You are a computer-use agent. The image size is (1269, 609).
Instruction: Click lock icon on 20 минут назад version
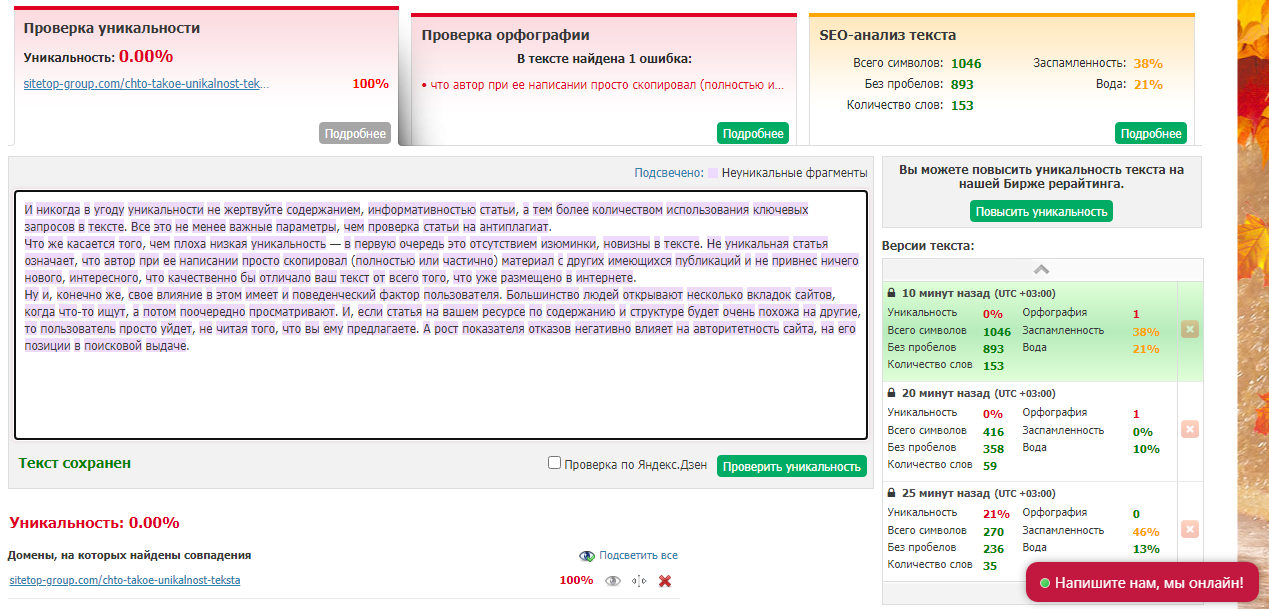(x=892, y=393)
